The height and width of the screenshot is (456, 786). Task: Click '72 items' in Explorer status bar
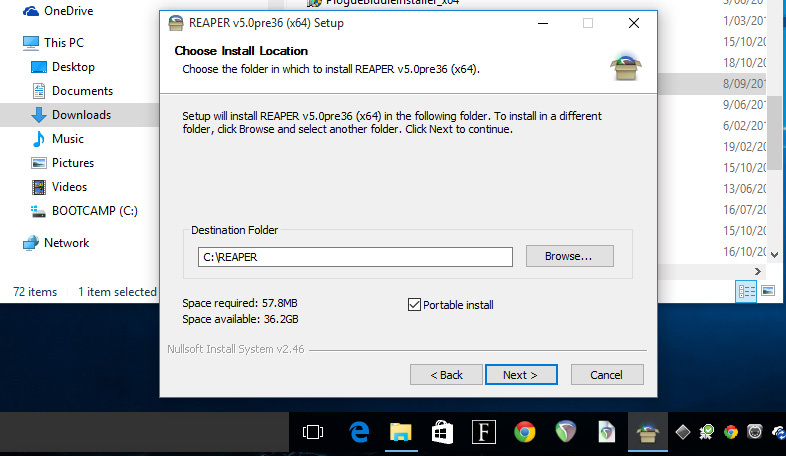[35, 292]
